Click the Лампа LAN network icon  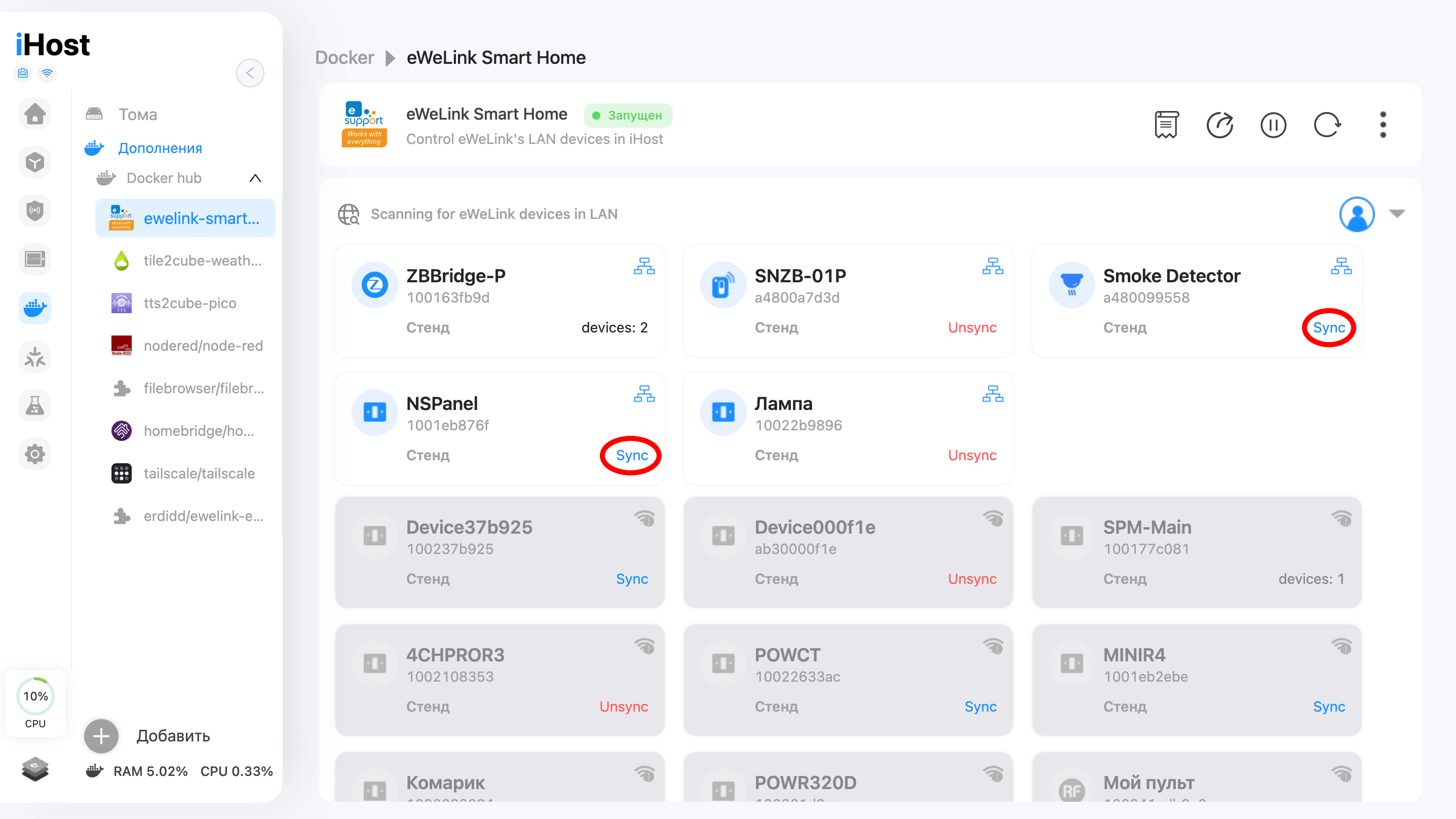pyautogui.click(x=992, y=394)
